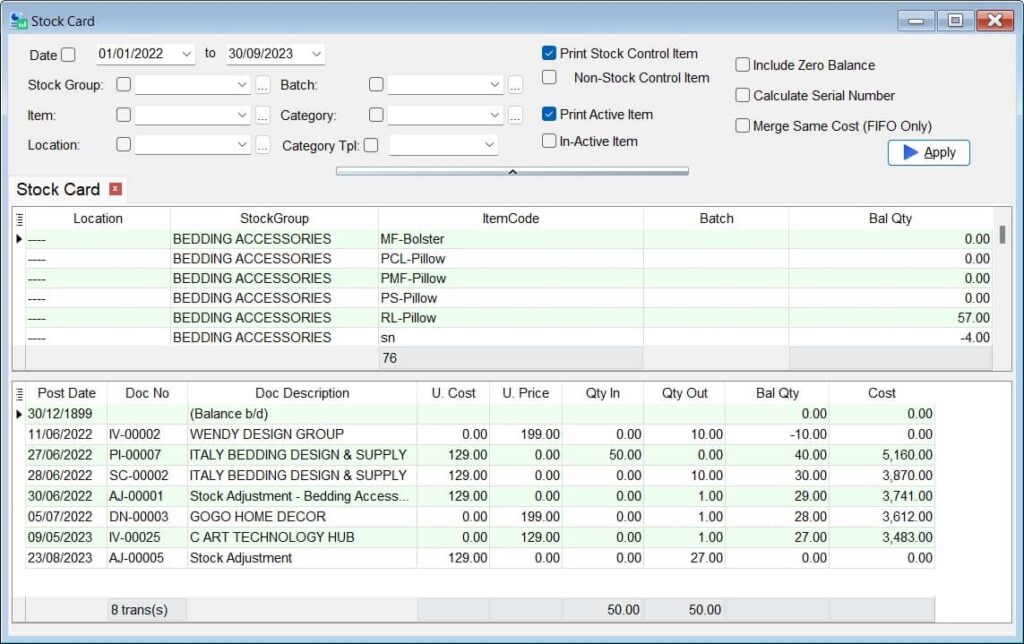Enable Merge Same Cost (FIFO Only)
Screen dimensions: 1024x644
[x=742, y=125]
